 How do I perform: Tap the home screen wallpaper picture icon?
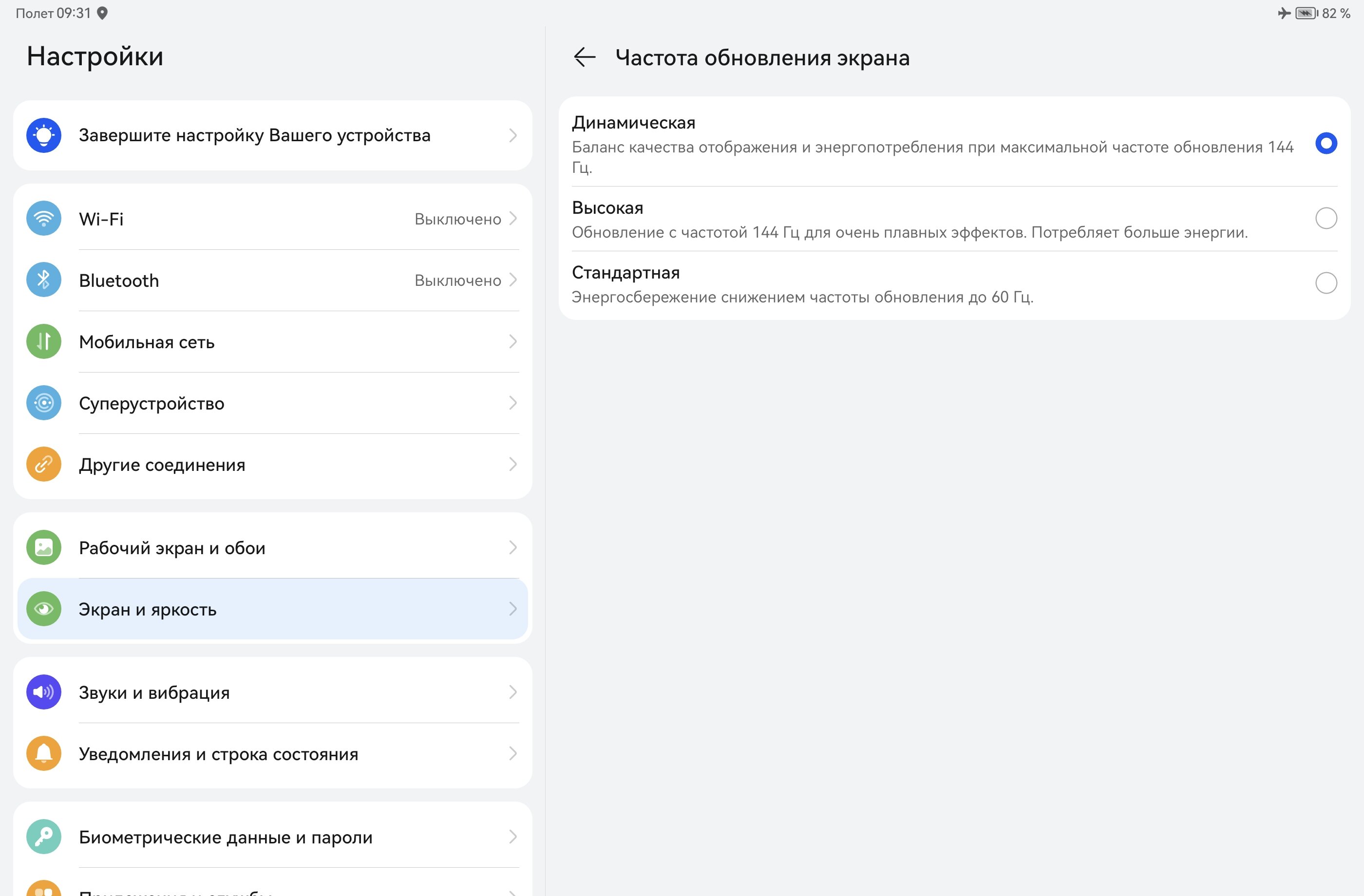[43, 548]
